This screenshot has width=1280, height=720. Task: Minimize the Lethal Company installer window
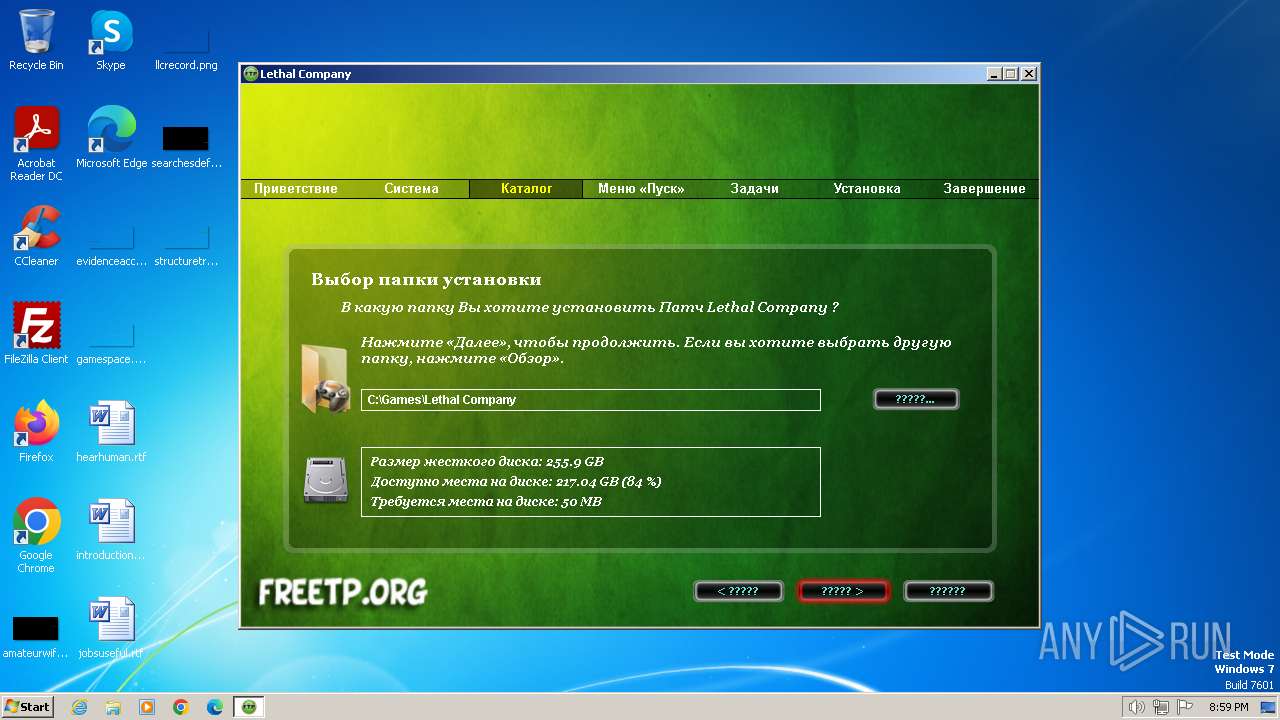[x=994, y=74]
